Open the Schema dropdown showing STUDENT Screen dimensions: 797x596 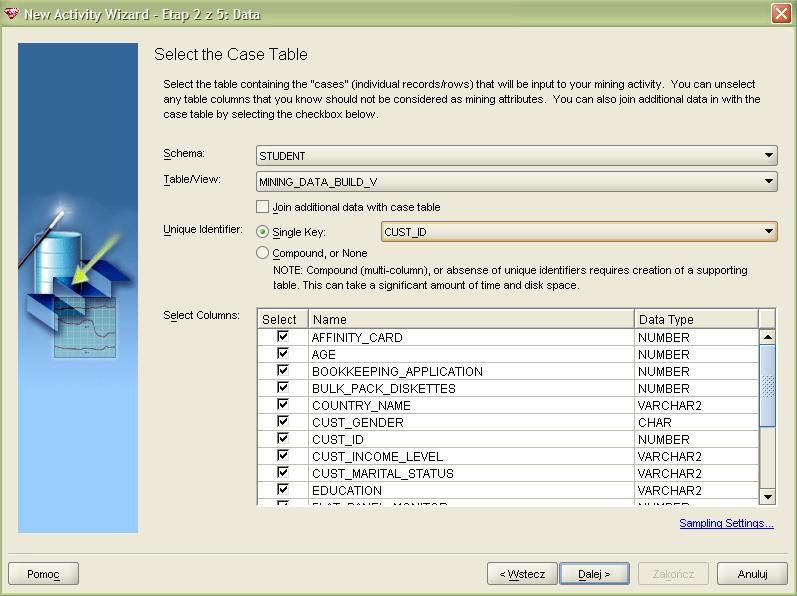tap(516, 155)
